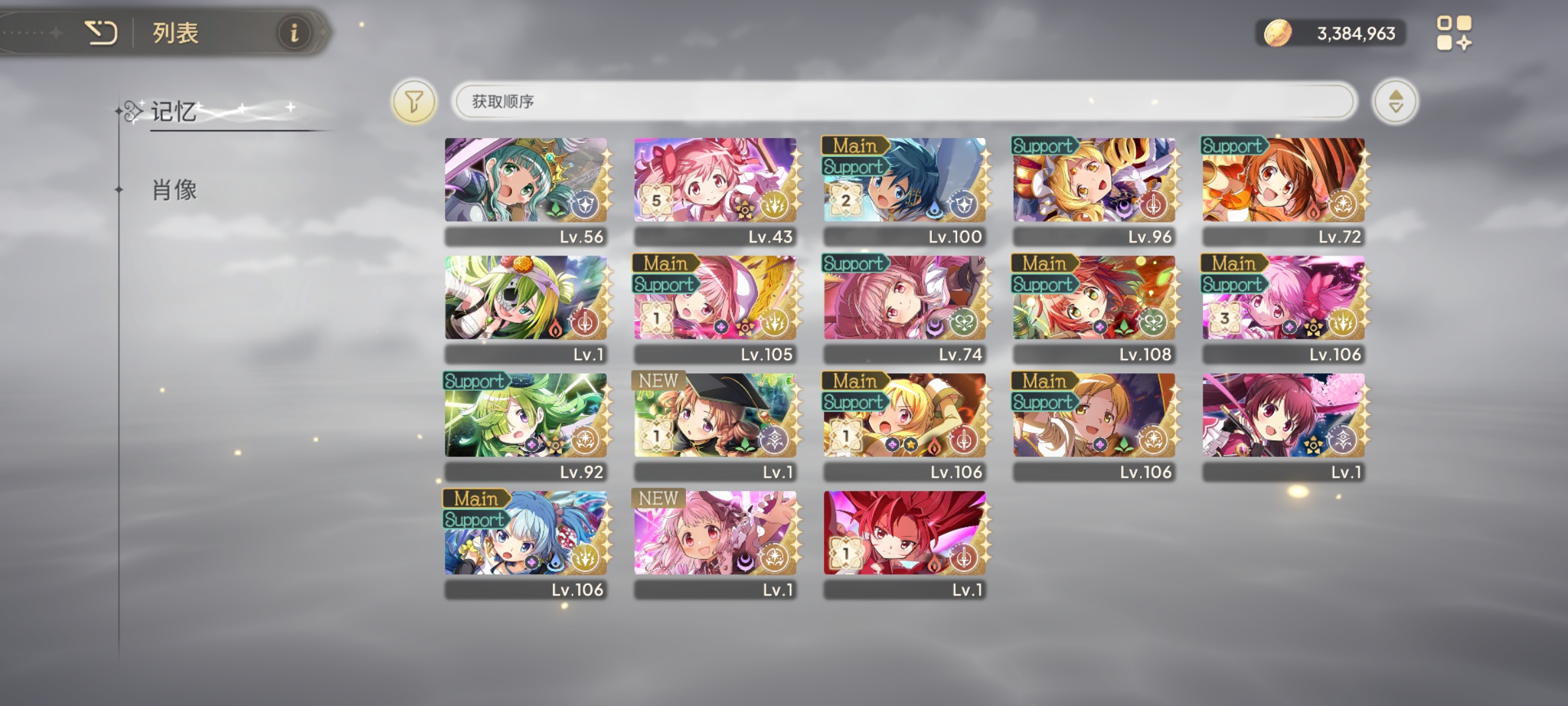Open the info icon next to 列表

pyautogui.click(x=294, y=32)
